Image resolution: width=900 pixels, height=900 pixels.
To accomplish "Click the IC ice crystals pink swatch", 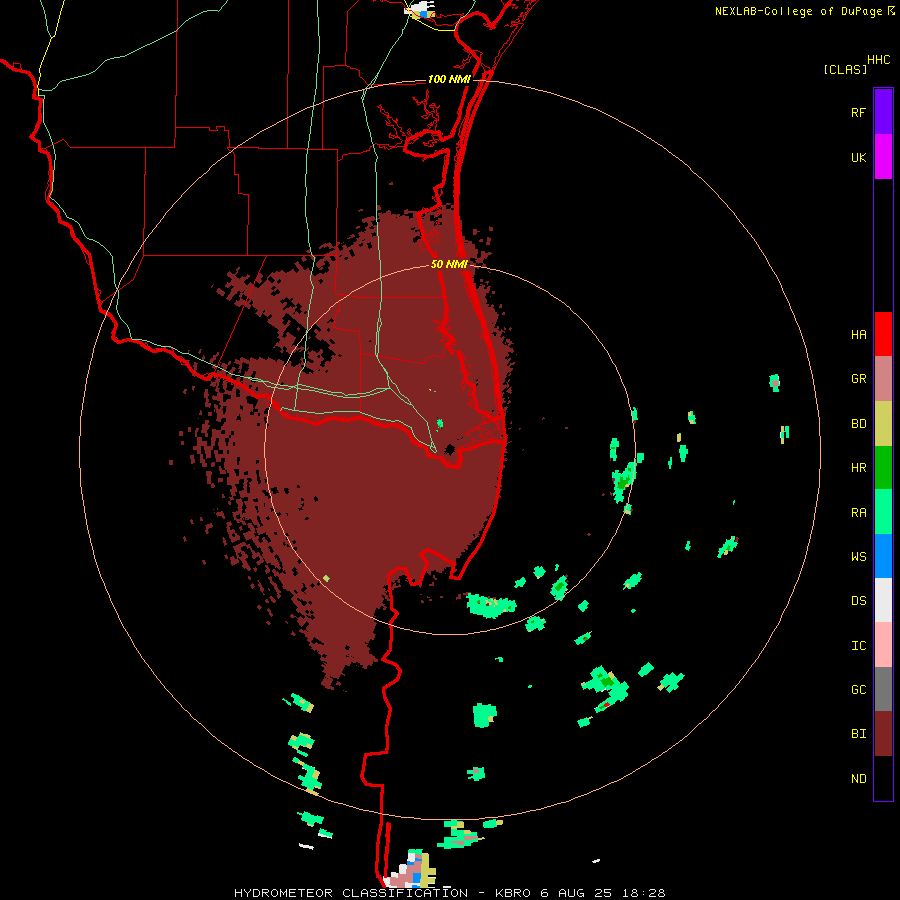I will click(x=883, y=645).
